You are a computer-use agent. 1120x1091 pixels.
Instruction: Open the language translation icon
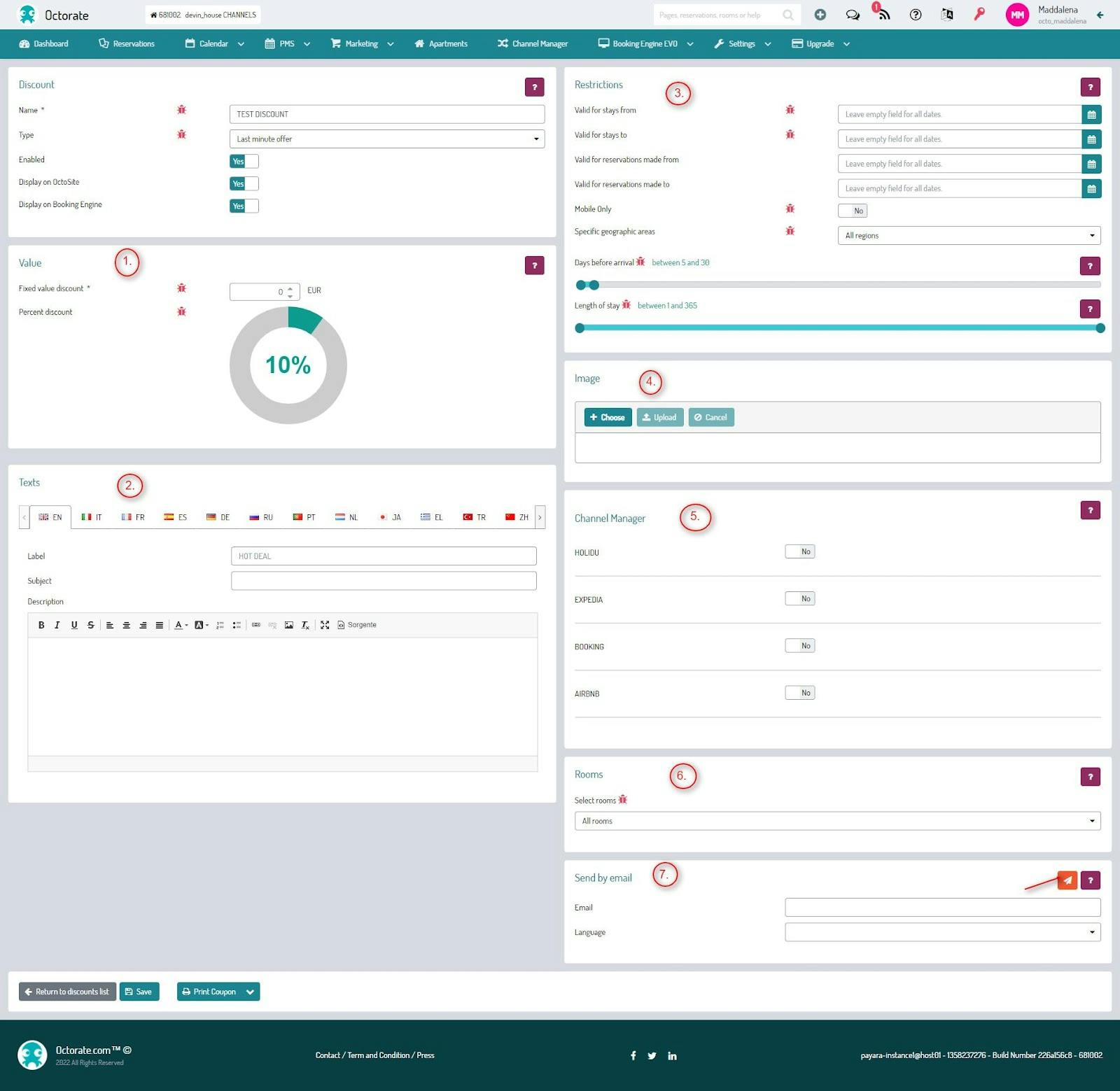947,15
